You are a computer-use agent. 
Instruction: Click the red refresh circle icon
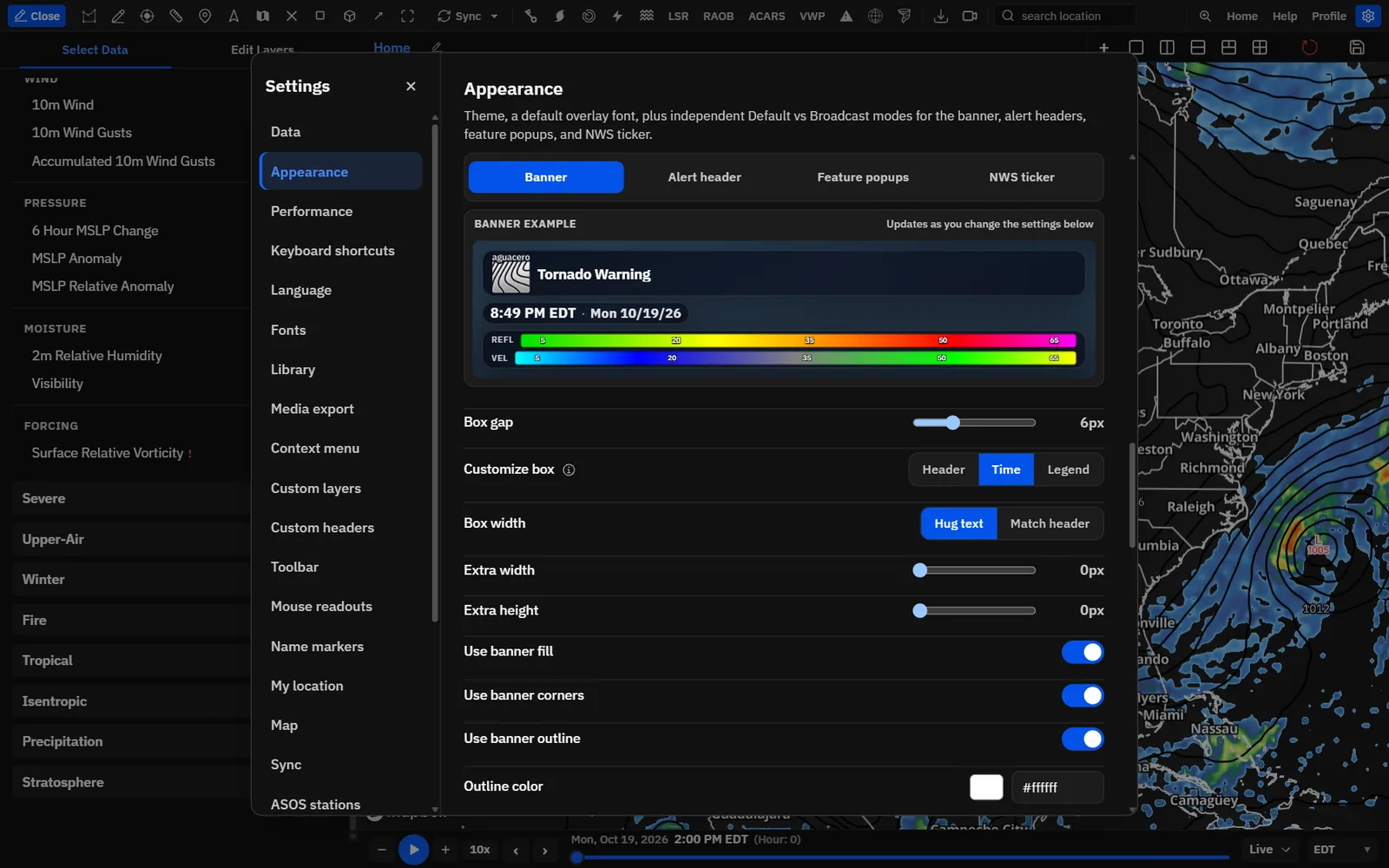[x=1310, y=48]
